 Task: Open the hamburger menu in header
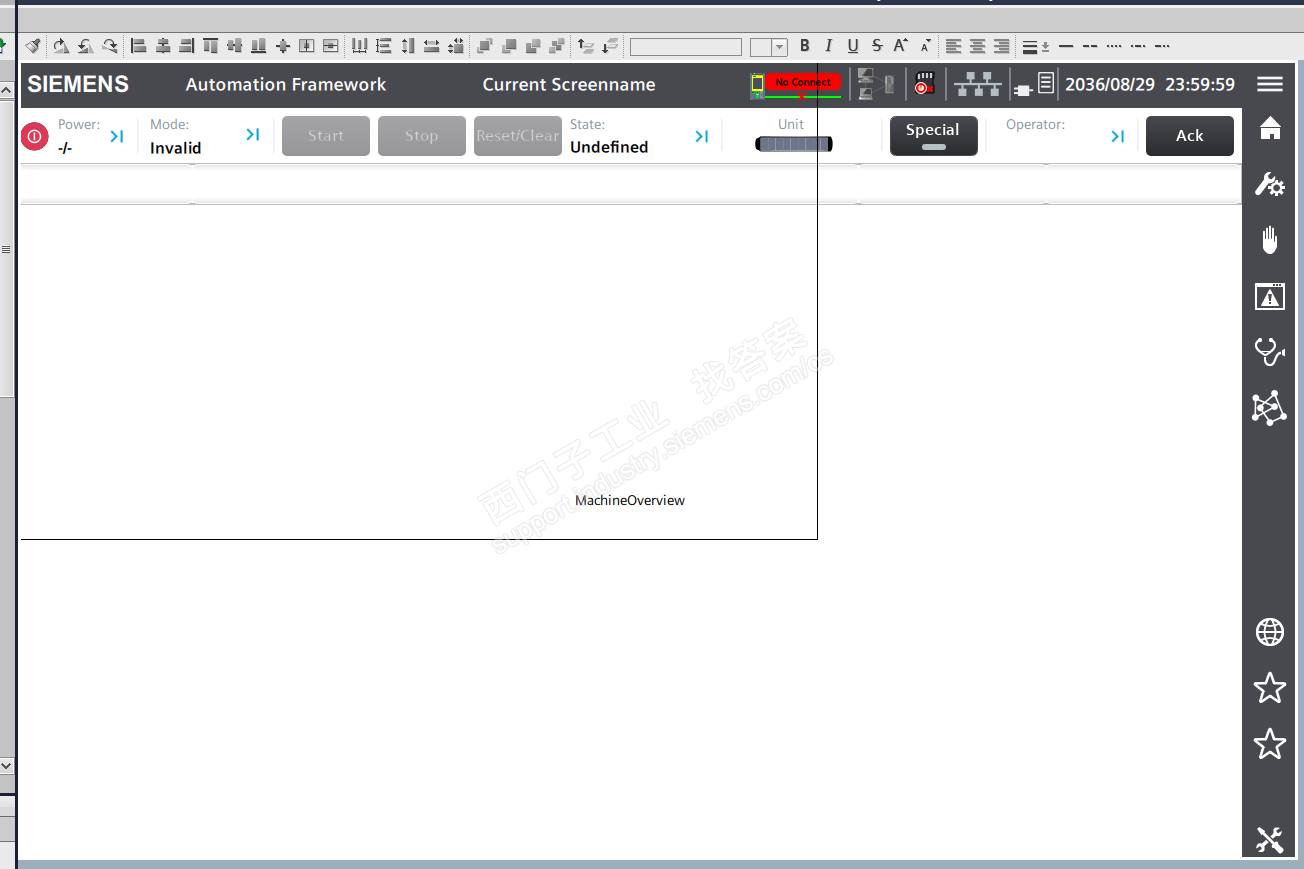click(1270, 84)
